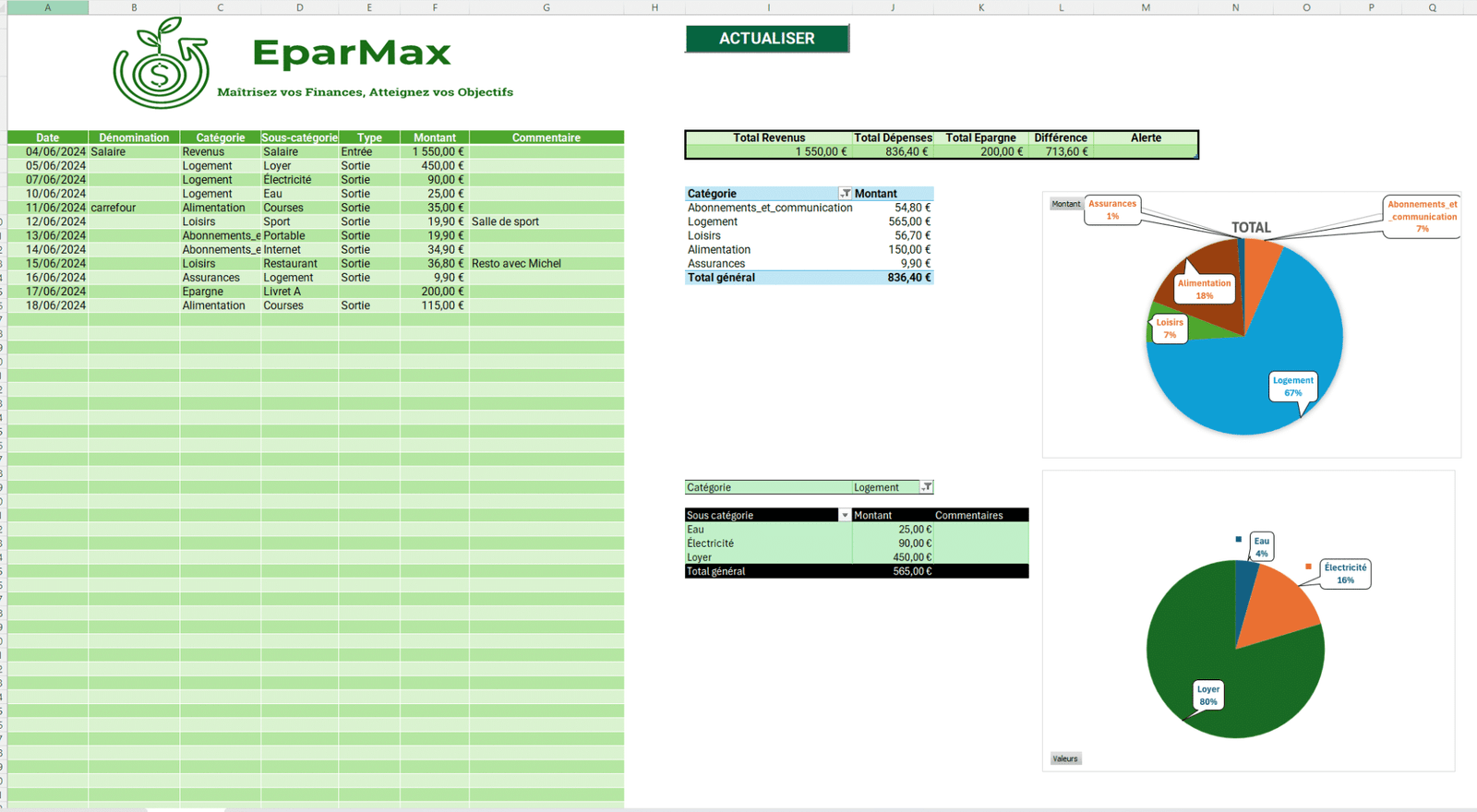
Task: Select the Assurances 1% data label
Action: point(1112,209)
